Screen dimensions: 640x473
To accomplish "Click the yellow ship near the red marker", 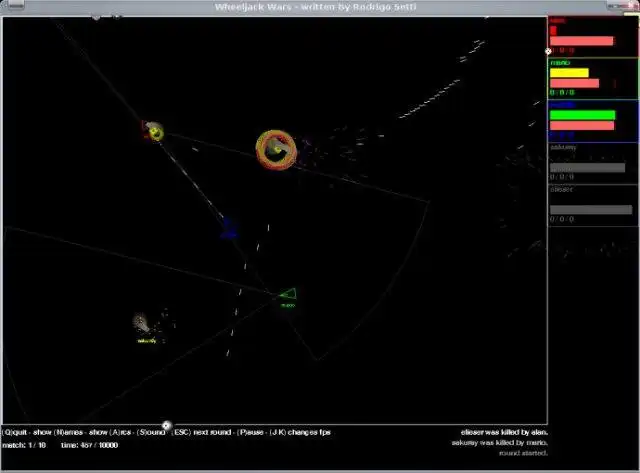I will [x=156, y=132].
